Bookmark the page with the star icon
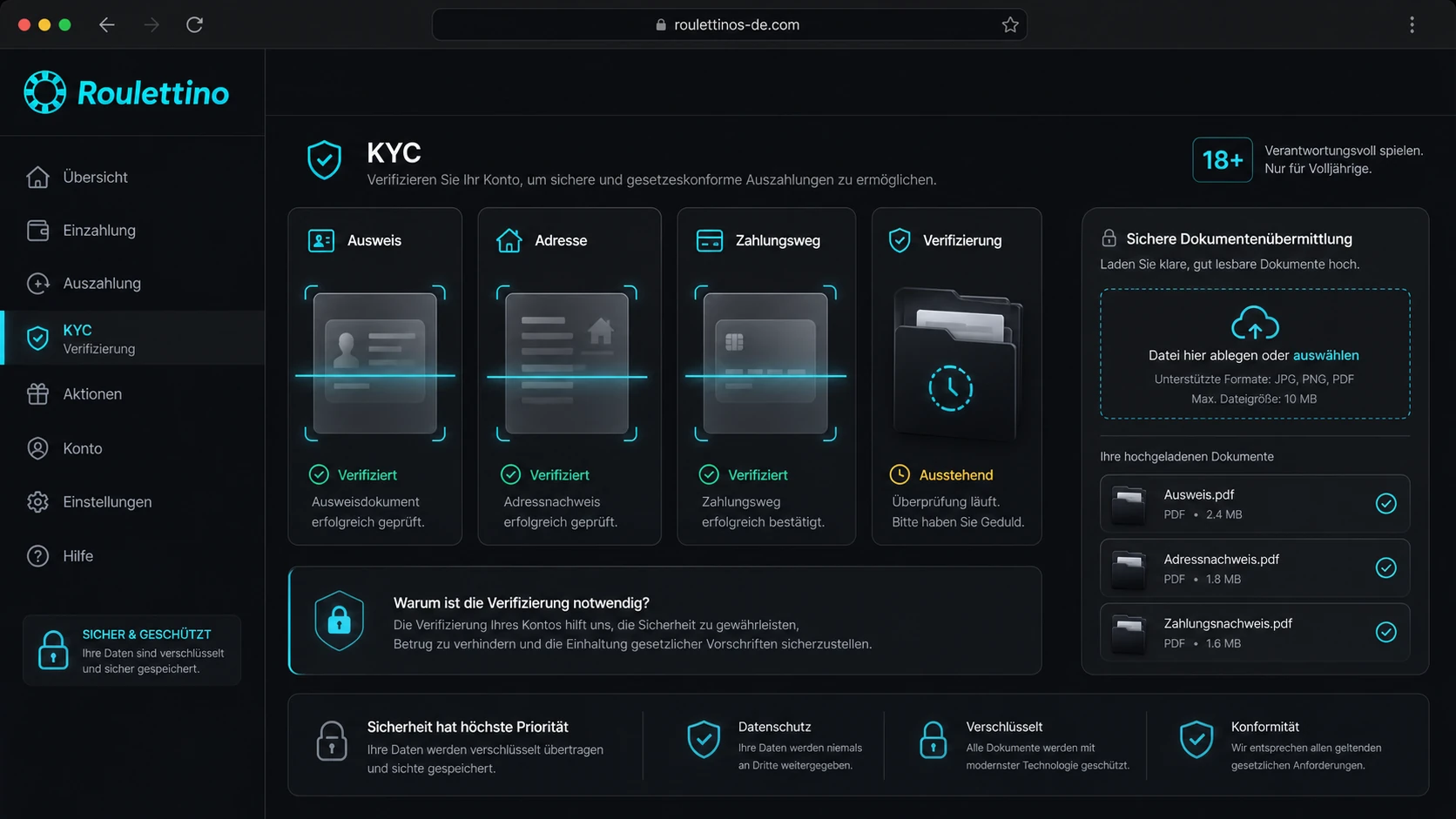This screenshot has height=819, width=1456. pos(1010,24)
